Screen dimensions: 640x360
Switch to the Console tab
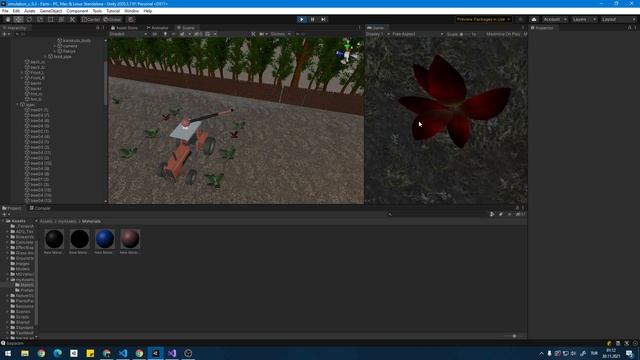40,208
